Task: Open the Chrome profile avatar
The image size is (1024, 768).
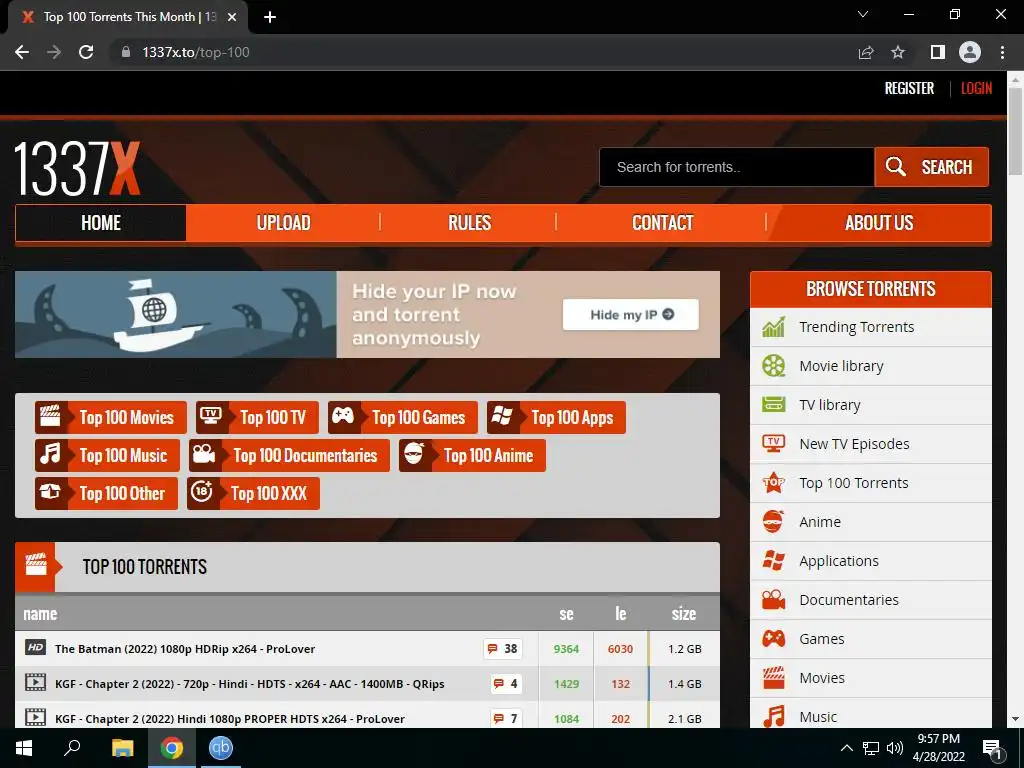Action: 970,52
